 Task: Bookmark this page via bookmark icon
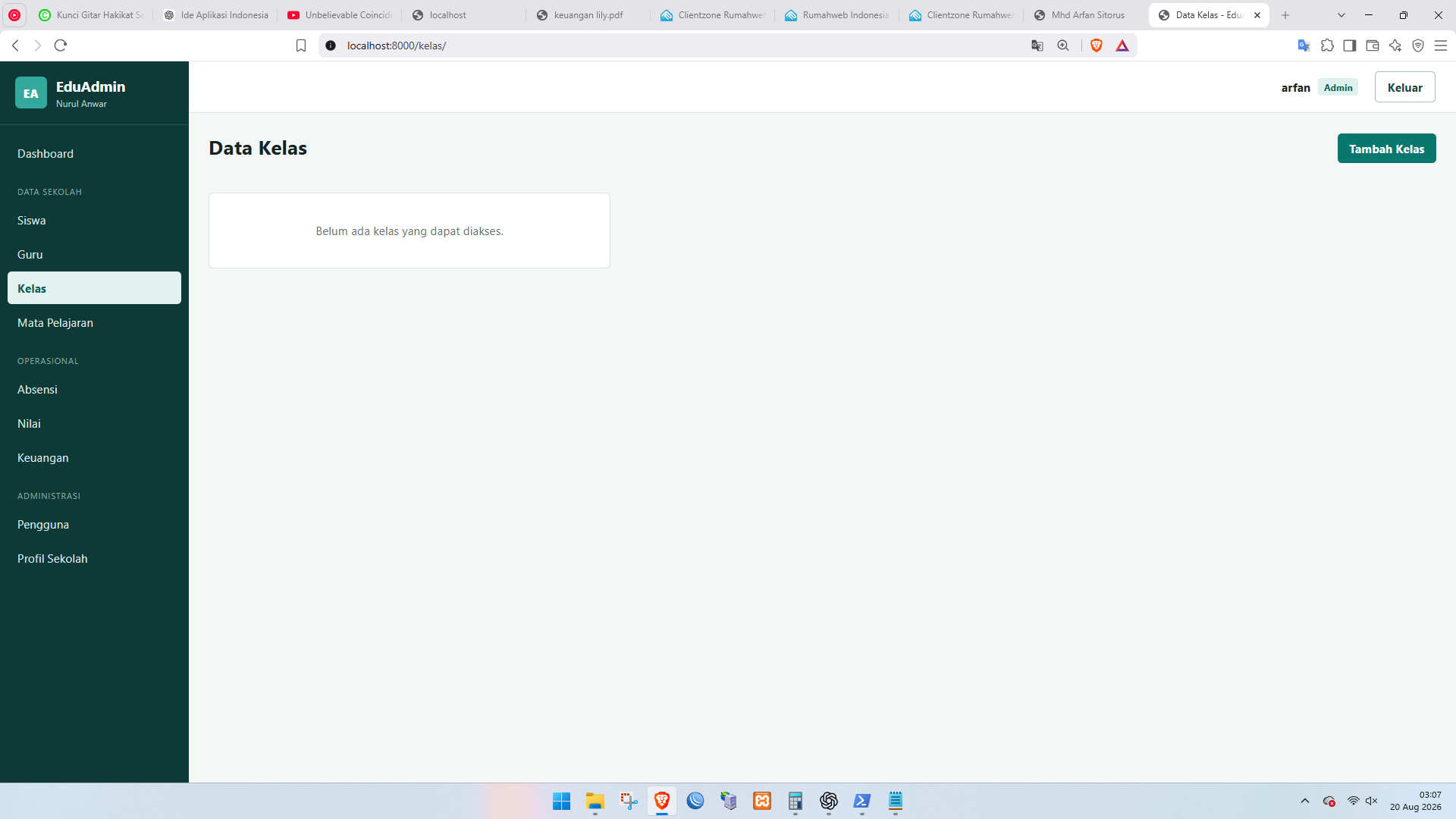[x=301, y=45]
